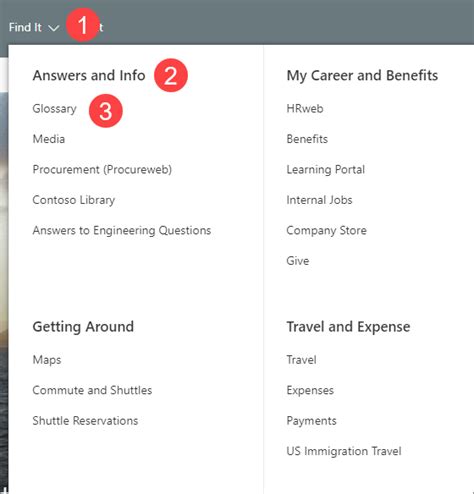The width and height of the screenshot is (474, 494).
Task: Expand the Find It chevron arrow
Action: pos(54,28)
